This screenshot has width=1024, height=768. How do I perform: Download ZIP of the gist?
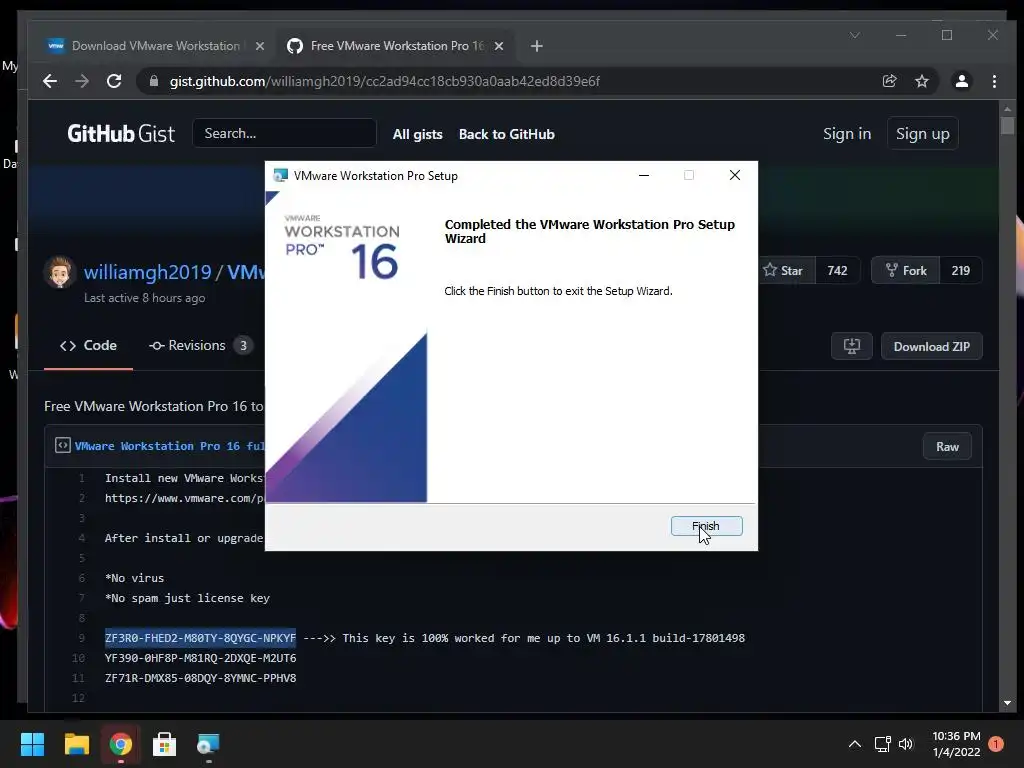click(931, 346)
